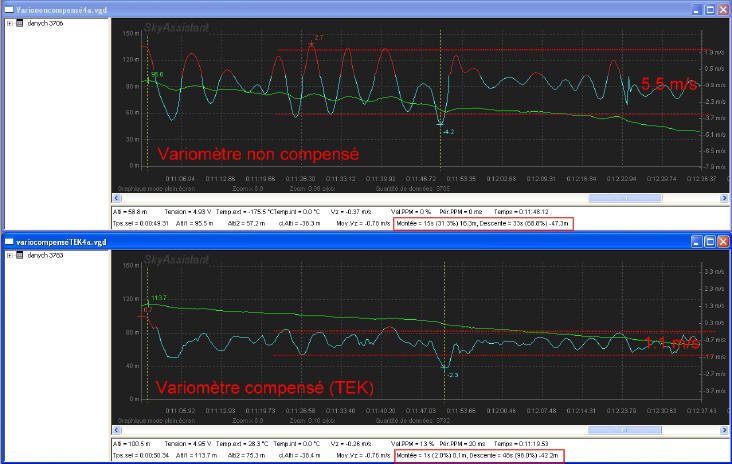Click the Variononcompense4a.vgd window title icon
Screen dimensions: 732x464
[9, 9]
